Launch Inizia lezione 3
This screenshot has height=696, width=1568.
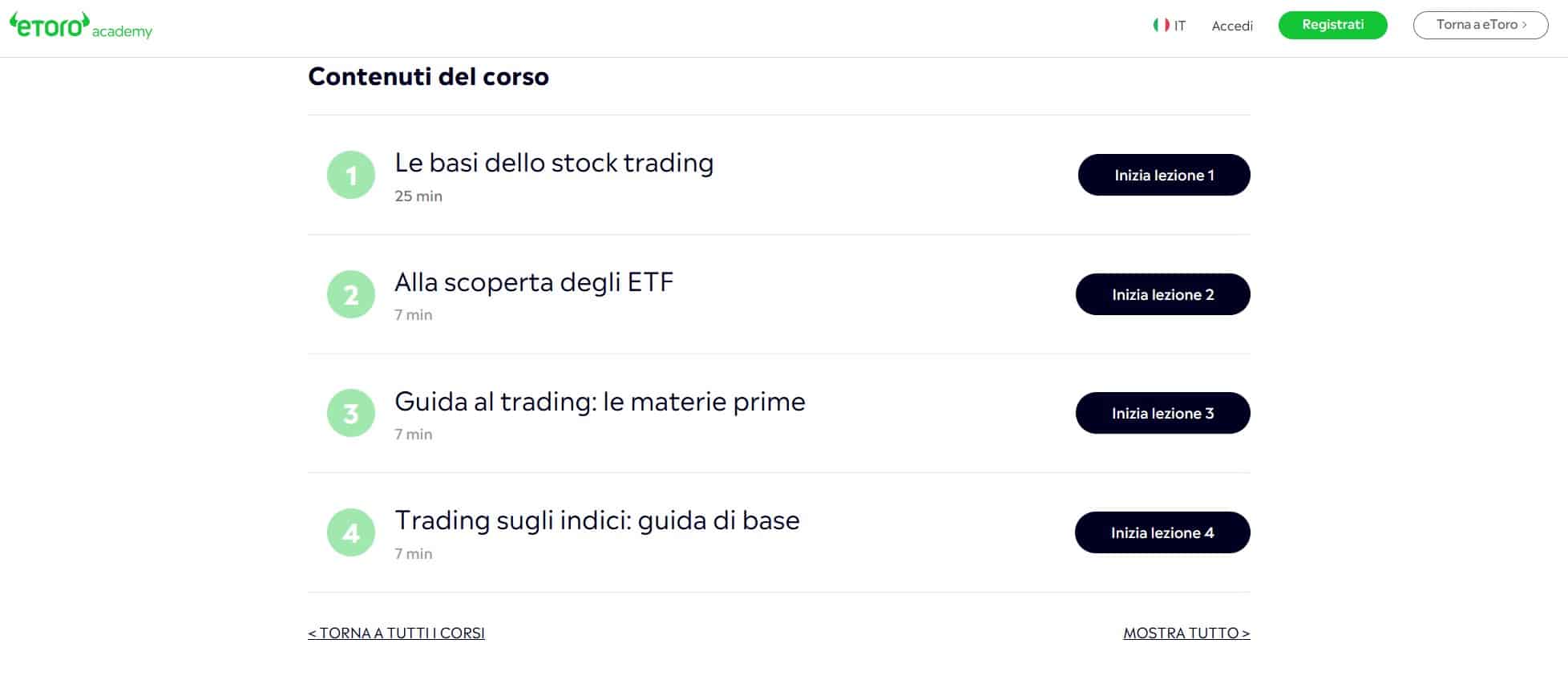click(x=1162, y=413)
